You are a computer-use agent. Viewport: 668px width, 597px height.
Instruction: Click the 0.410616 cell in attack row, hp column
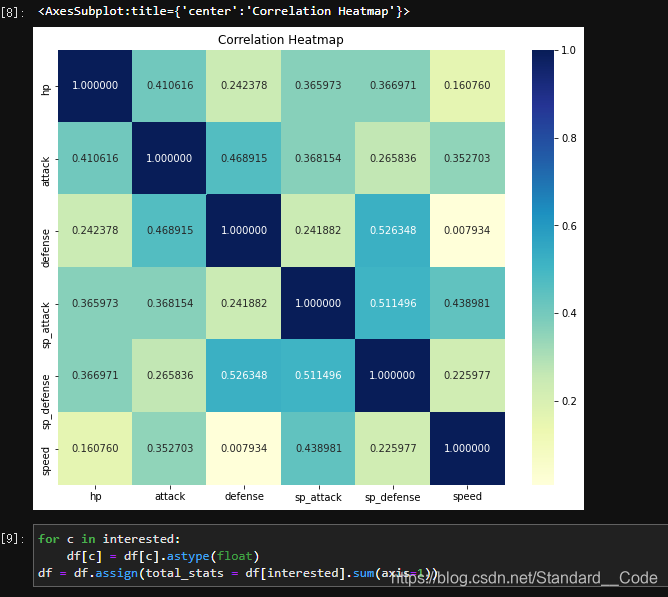tap(95, 158)
